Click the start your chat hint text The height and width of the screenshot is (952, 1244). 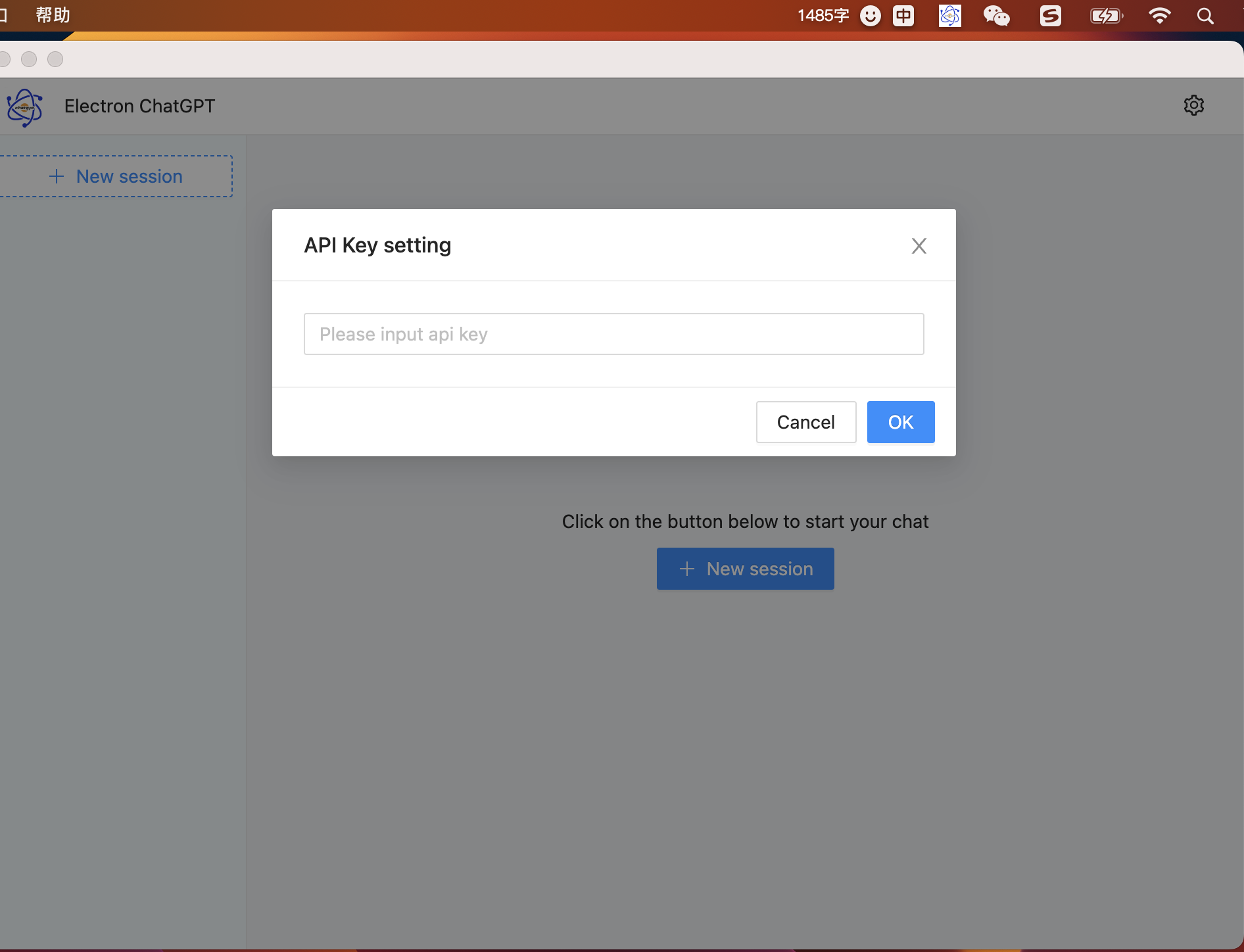click(x=745, y=521)
